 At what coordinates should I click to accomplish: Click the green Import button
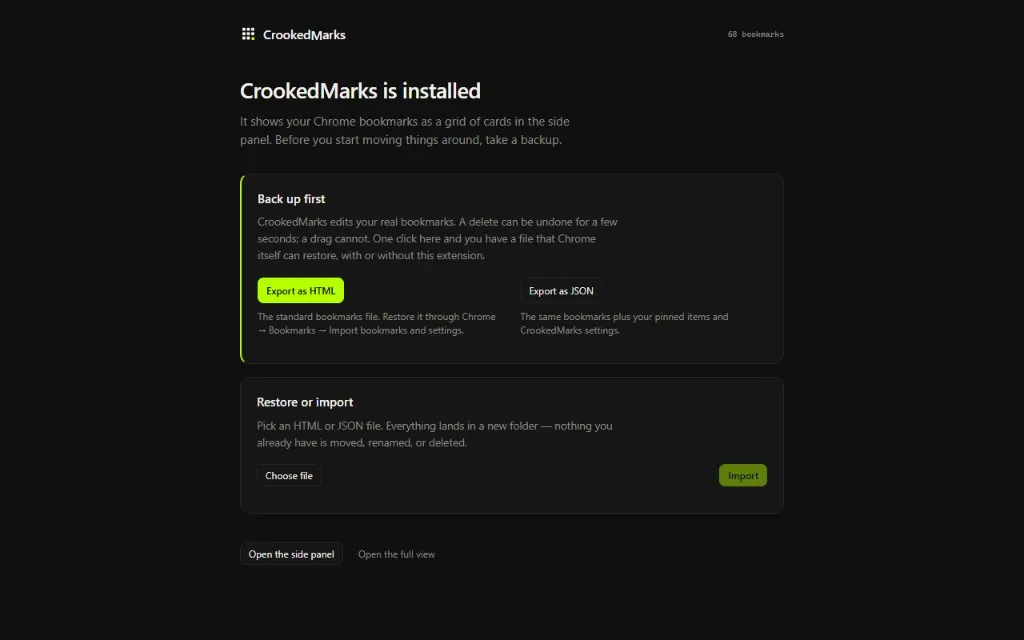[743, 475]
